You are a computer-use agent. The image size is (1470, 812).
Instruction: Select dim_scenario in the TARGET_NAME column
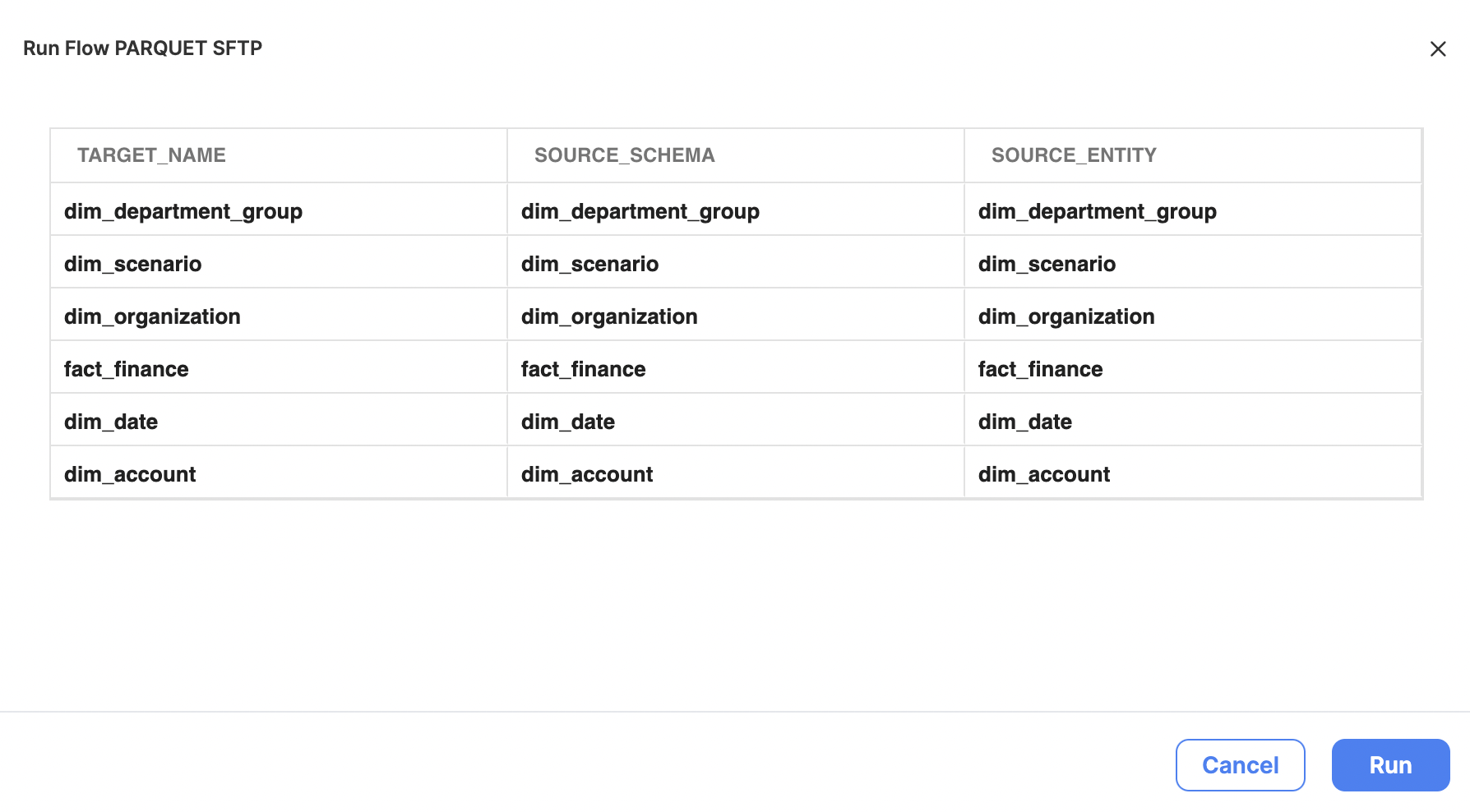click(133, 264)
